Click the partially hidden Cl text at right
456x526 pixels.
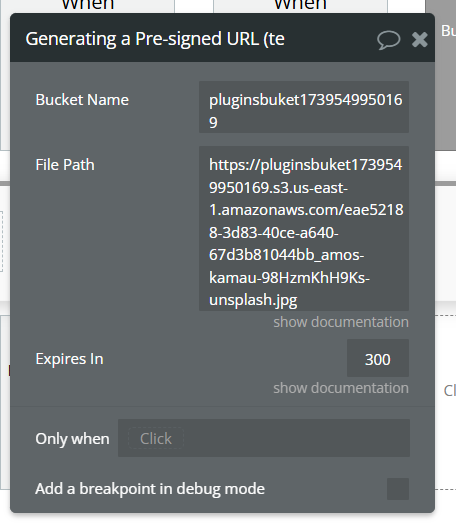point(450,390)
